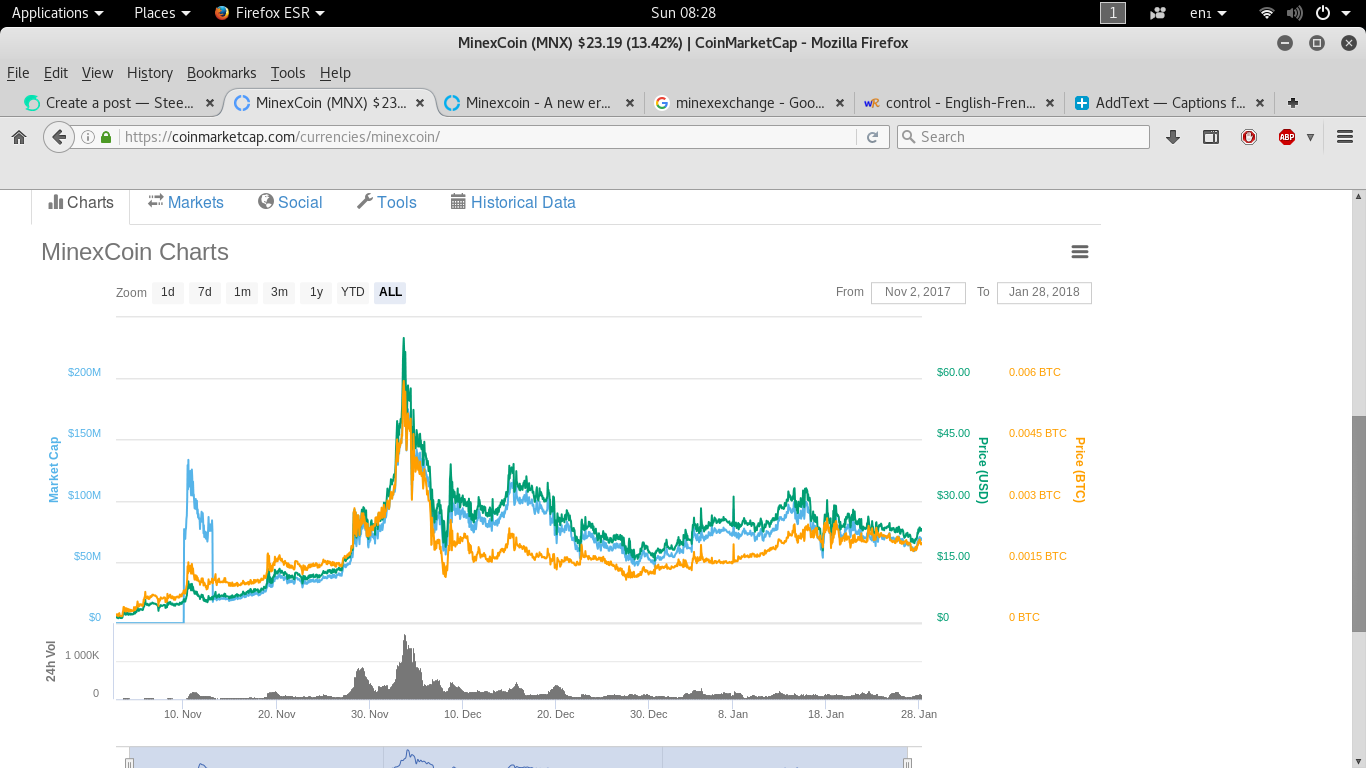Open the Historical Data tab

(513, 202)
